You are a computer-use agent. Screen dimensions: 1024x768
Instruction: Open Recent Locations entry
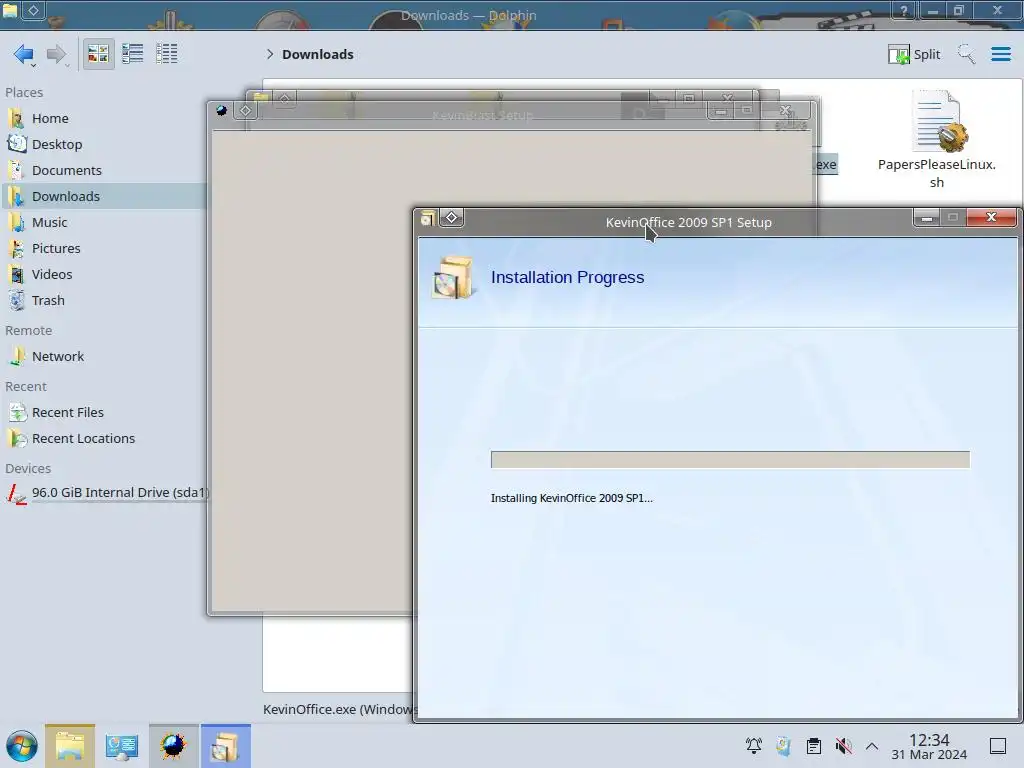click(104, 439)
